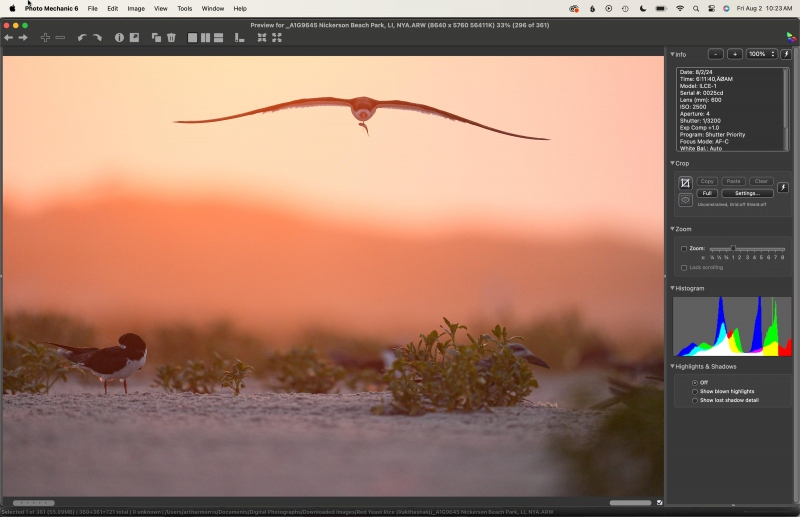Open crop Settings...
The width and height of the screenshot is (800, 517).
pos(747,193)
